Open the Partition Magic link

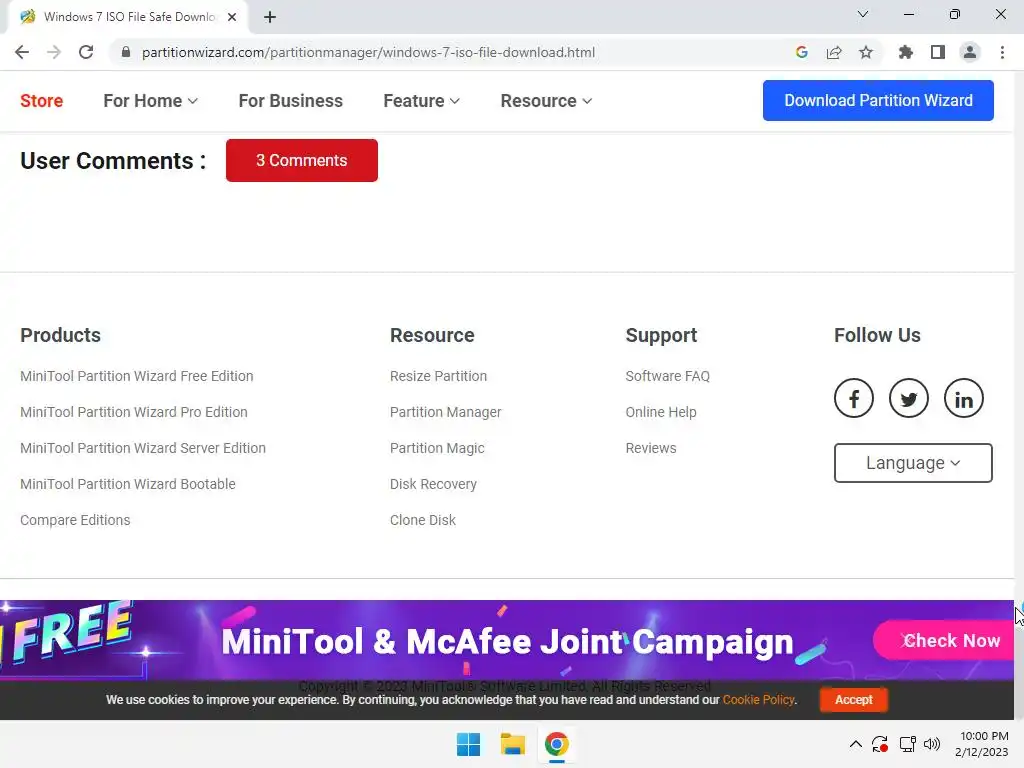tap(437, 448)
